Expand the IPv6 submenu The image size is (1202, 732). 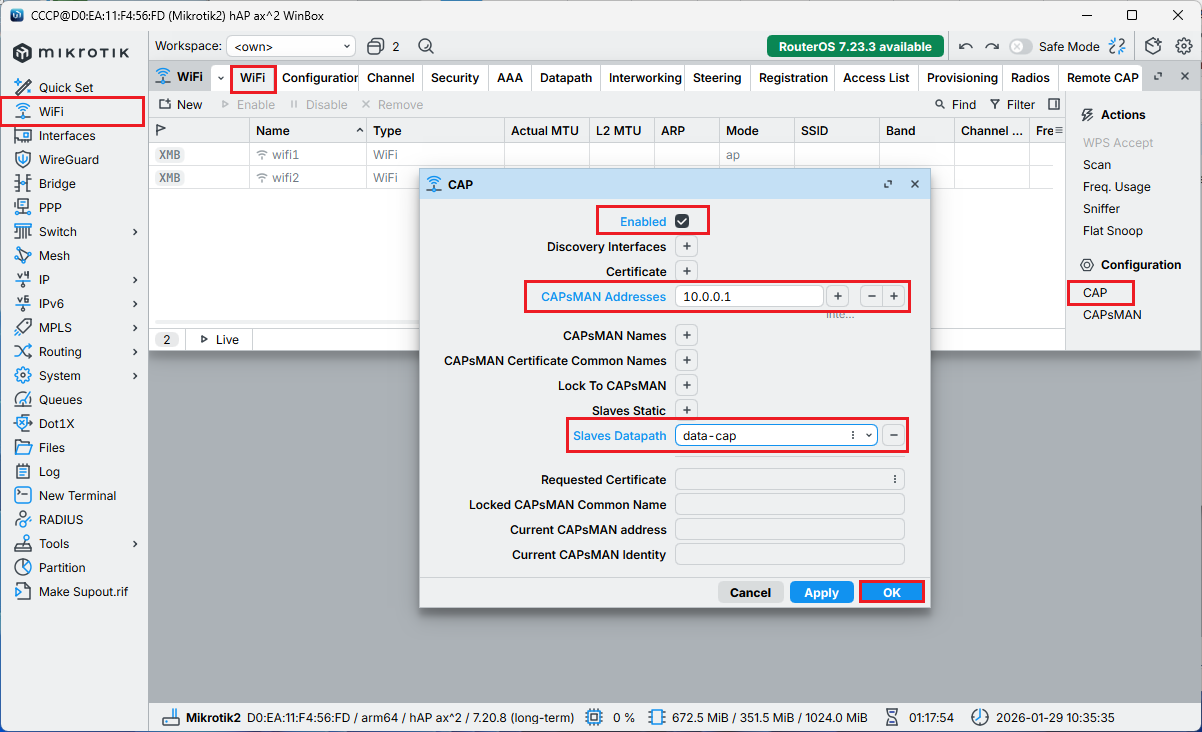tap(135, 303)
